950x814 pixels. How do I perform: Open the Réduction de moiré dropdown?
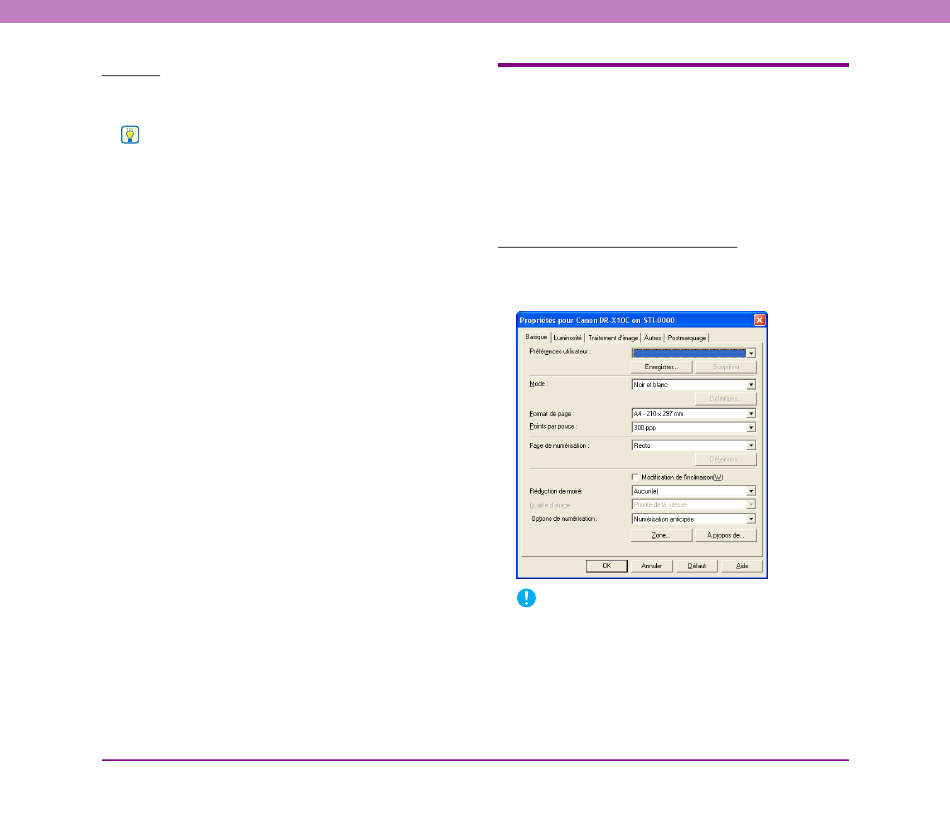pyautogui.click(x=693, y=491)
